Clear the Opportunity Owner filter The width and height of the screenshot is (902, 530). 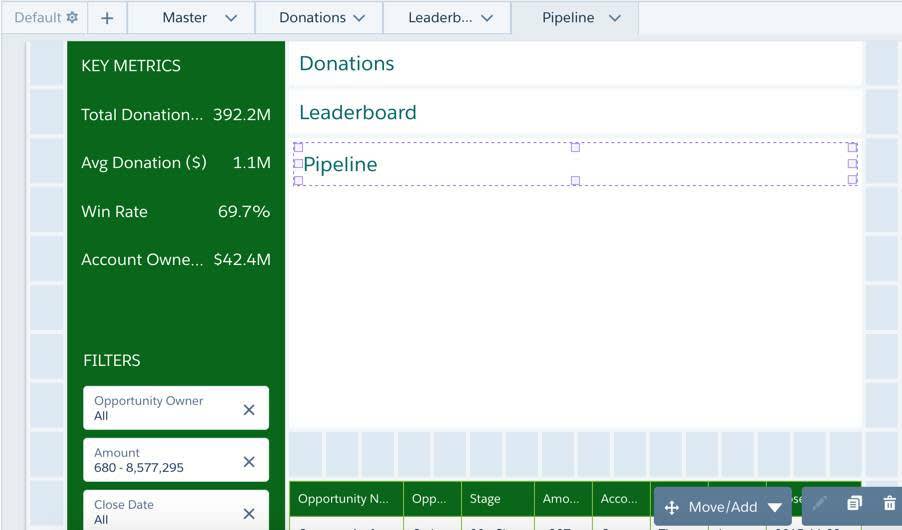click(249, 410)
